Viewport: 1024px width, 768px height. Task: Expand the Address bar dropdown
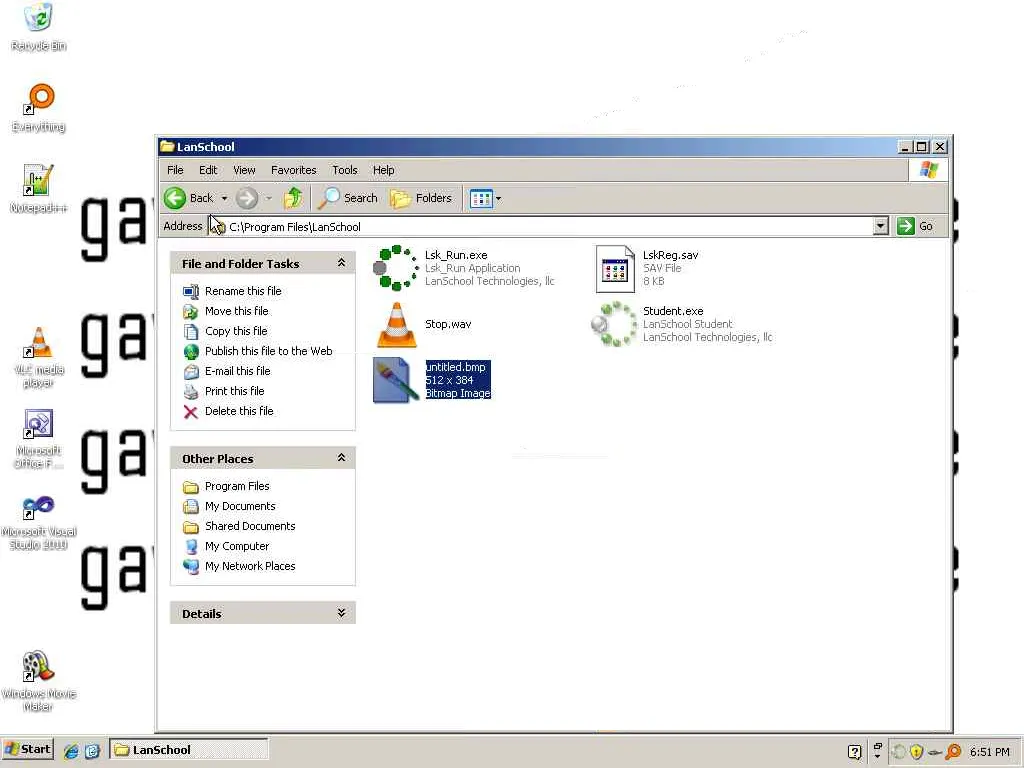(880, 227)
